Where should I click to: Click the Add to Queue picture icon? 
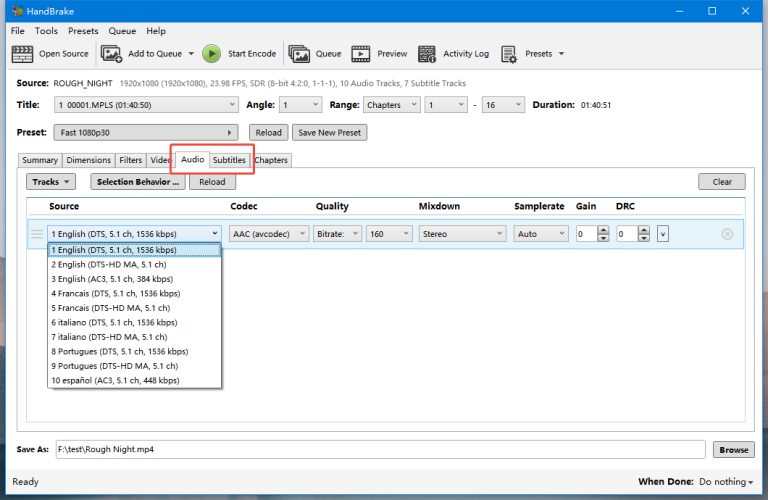coord(111,54)
